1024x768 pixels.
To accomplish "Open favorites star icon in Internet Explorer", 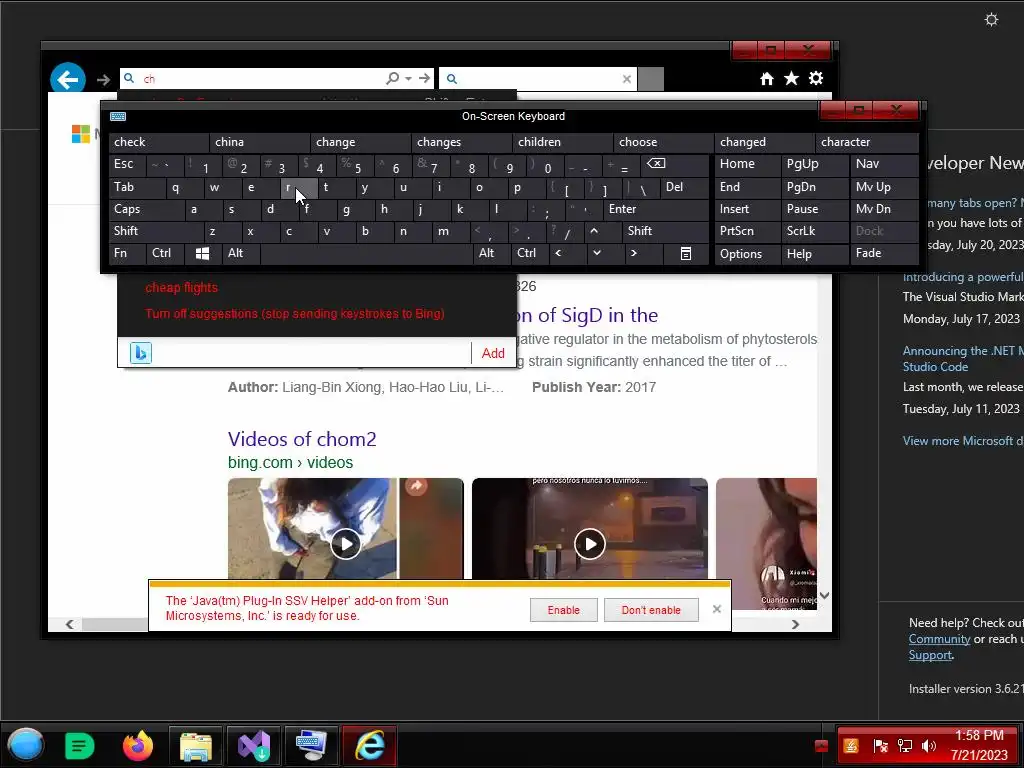I will 792,78.
